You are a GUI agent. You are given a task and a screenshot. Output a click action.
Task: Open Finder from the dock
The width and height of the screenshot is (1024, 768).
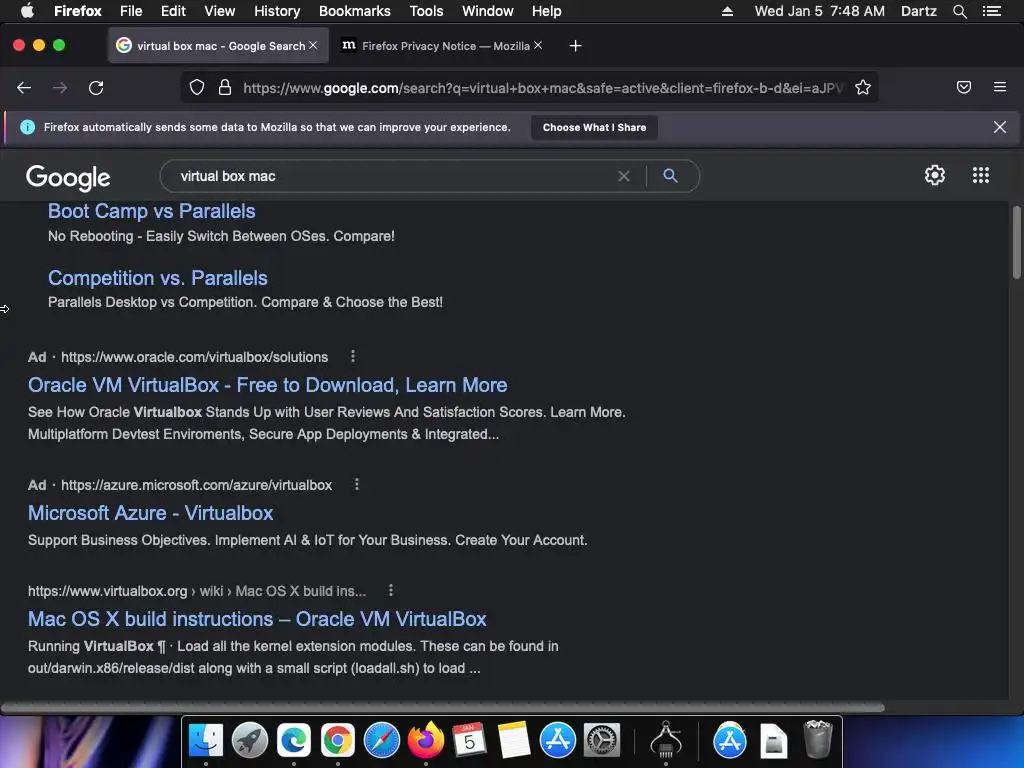pyautogui.click(x=206, y=741)
